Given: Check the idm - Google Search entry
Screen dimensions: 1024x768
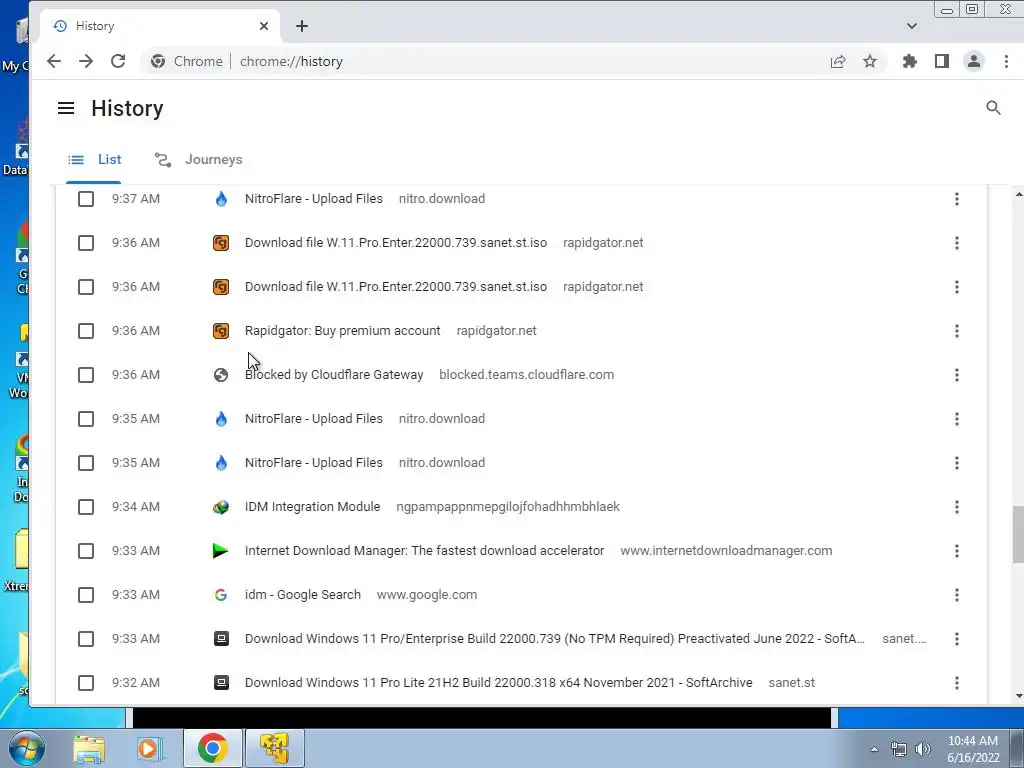Looking at the screenshot, I should coord(86,595).
